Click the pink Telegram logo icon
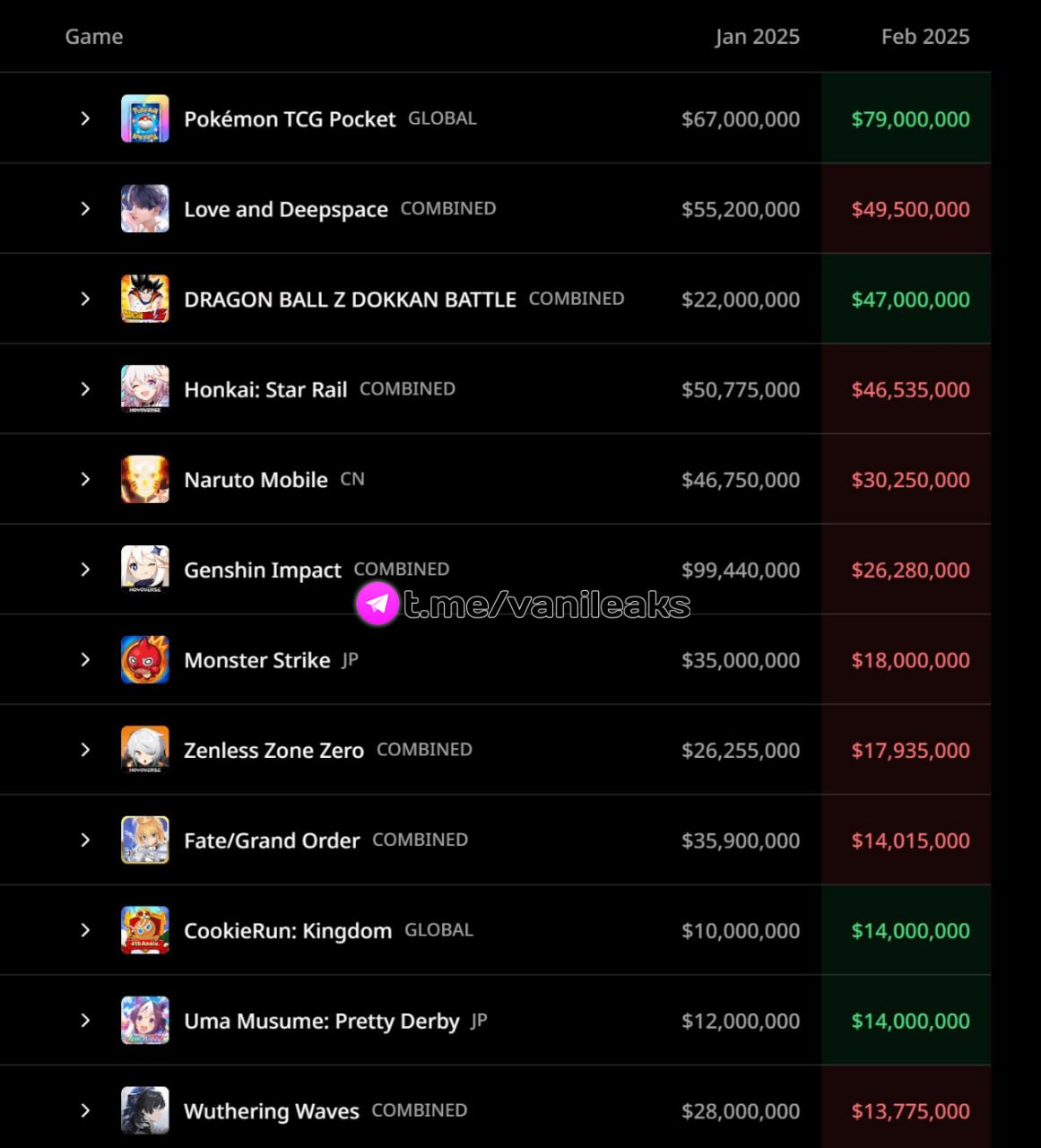Image resolution: width=1041 pixels, height=1148 pixels. pyautogui.click(x=377, y=604)
